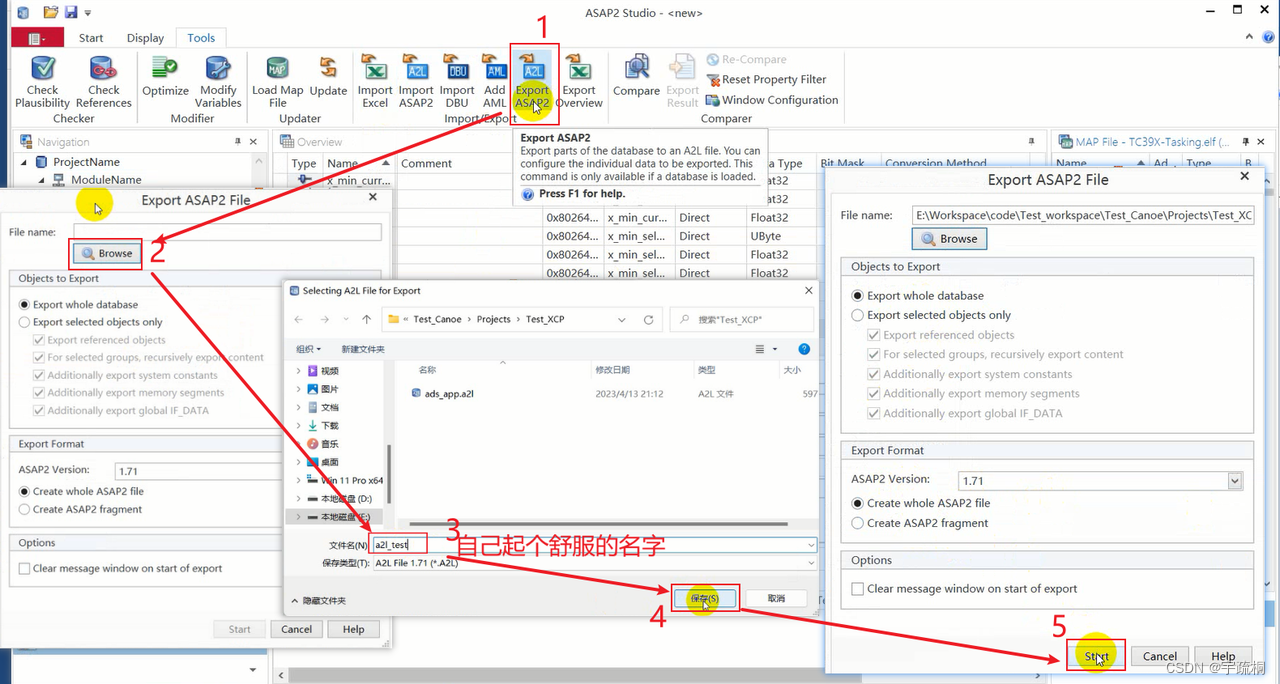Click Browse under the empty File name field
Viewport: 1280px width, 684px height.
pyautogui.click(x=107, y=253)
